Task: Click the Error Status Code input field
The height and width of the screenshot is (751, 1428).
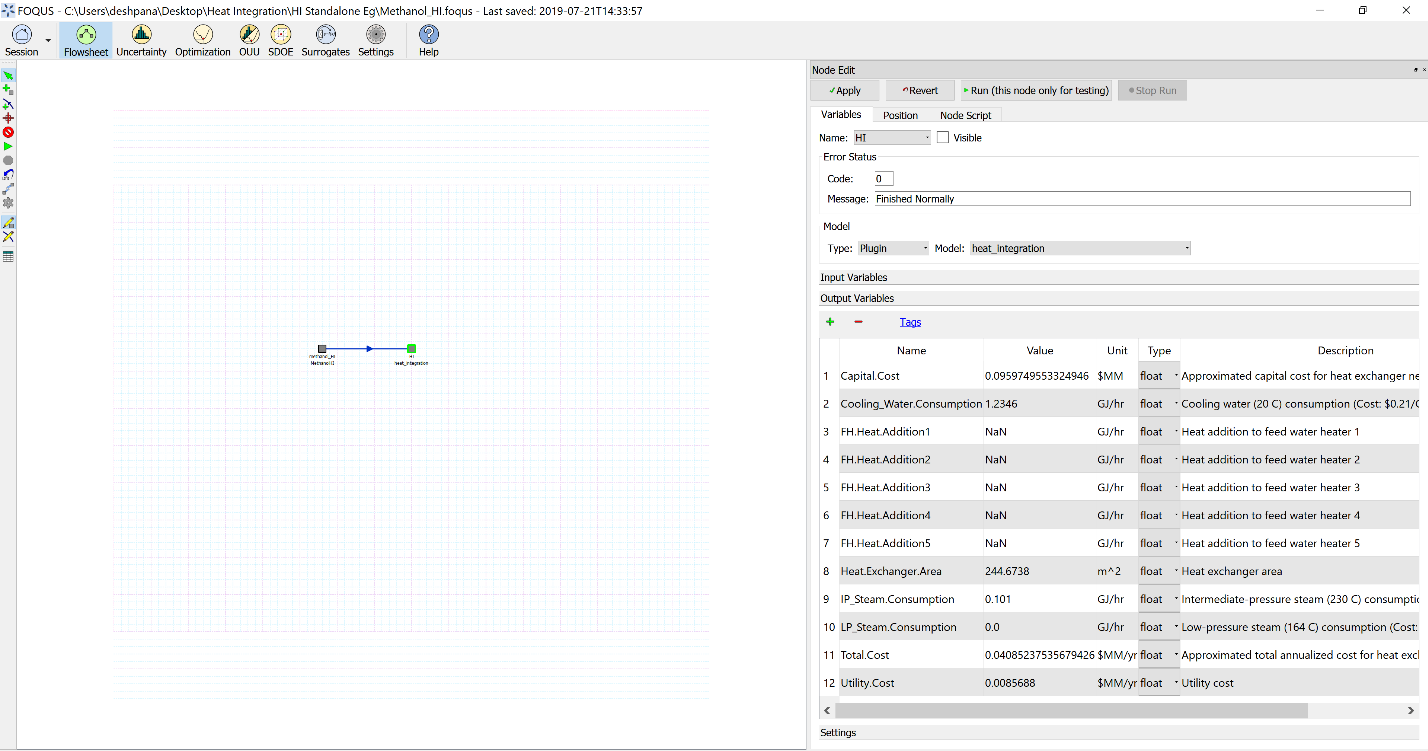Action: (x=882, y=178)
